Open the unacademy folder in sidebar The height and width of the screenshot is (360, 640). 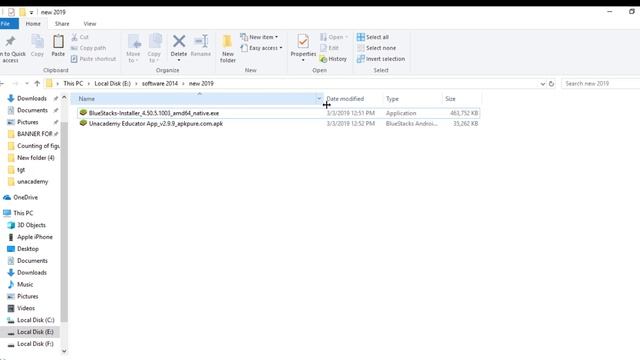click(32, 181)
